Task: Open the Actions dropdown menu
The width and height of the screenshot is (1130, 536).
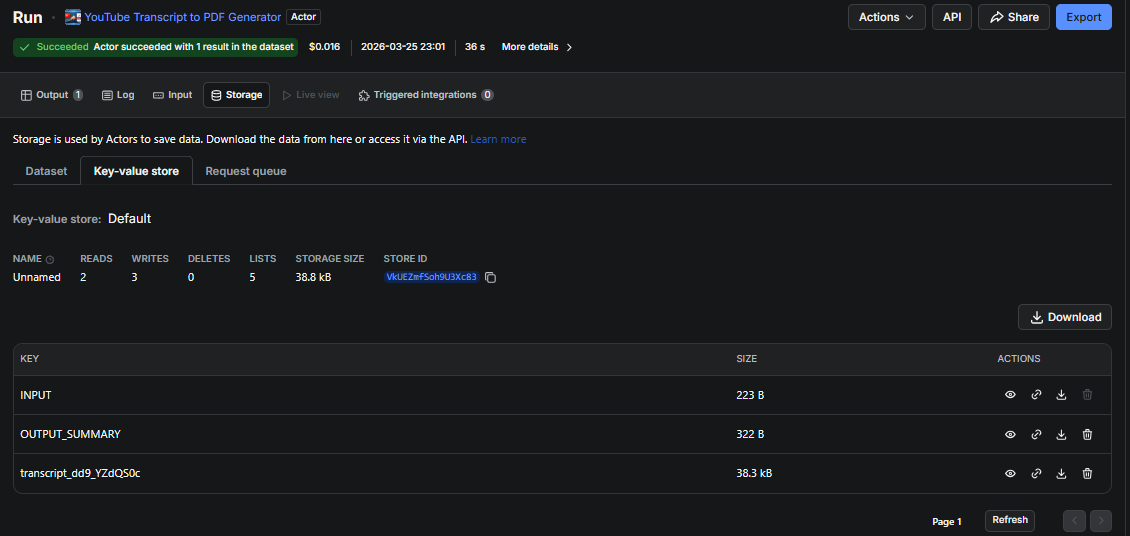Action: pyautogui.click(x=886, y=17)
